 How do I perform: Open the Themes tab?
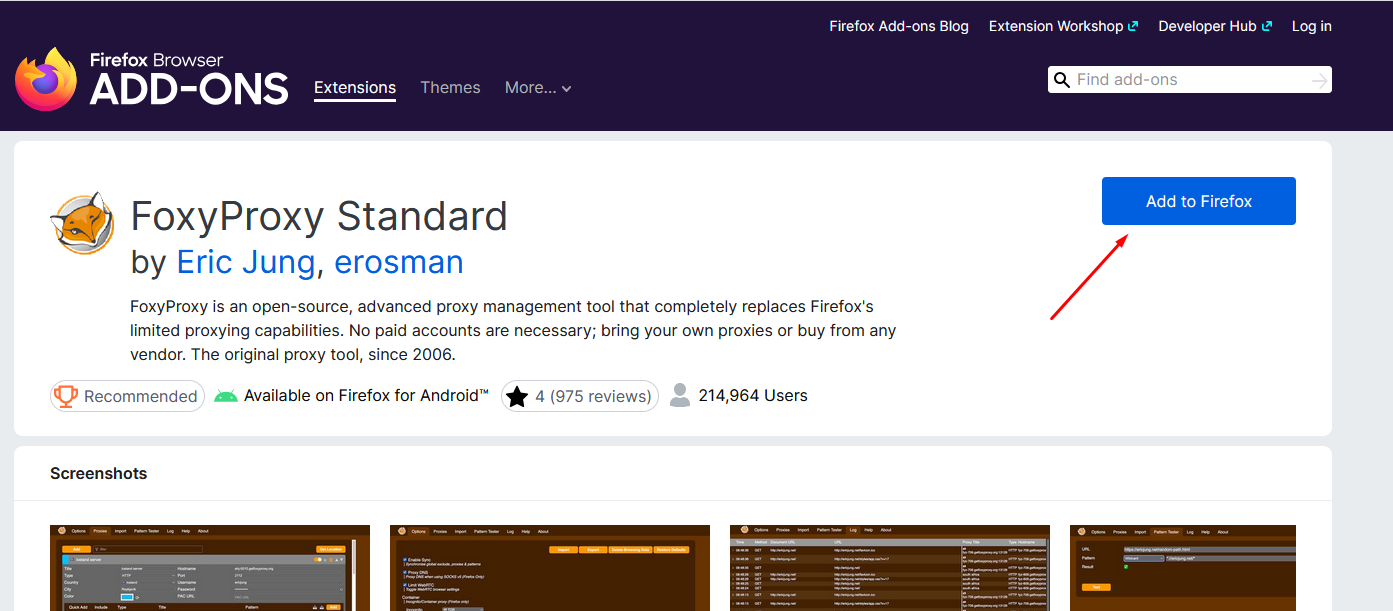[x=450, y=88]
